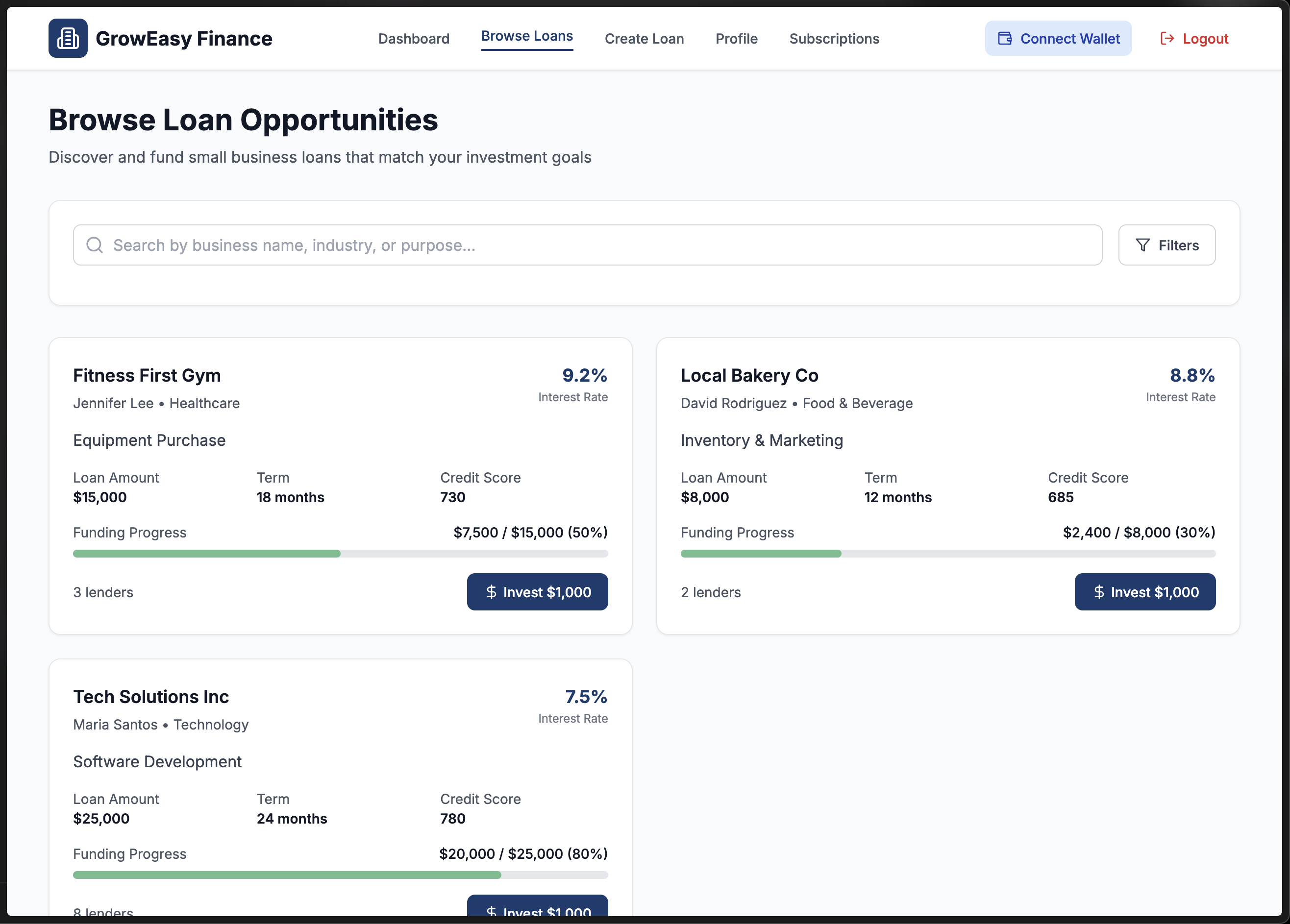
Task: Open the Subscriptions nav item
Action: point(834,39)
